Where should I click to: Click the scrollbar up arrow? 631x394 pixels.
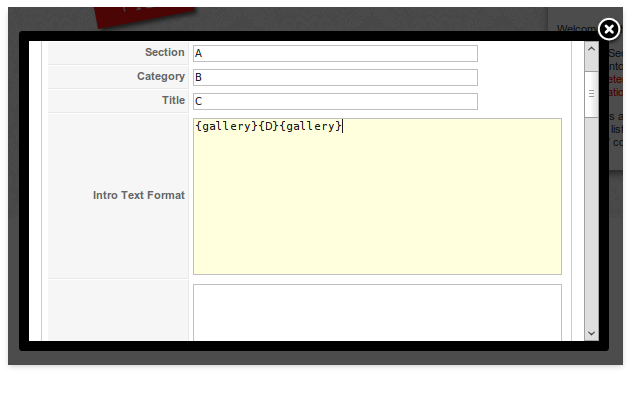click(591, 49)
